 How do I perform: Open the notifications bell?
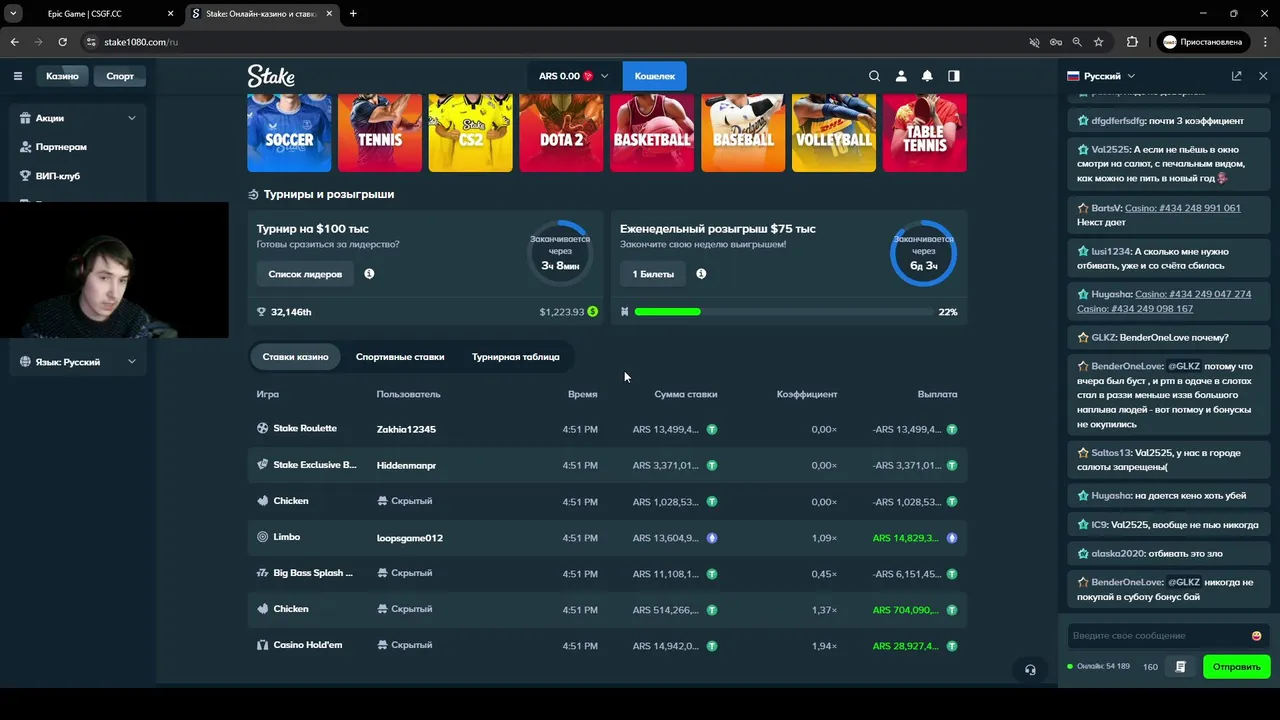(927, 76)
